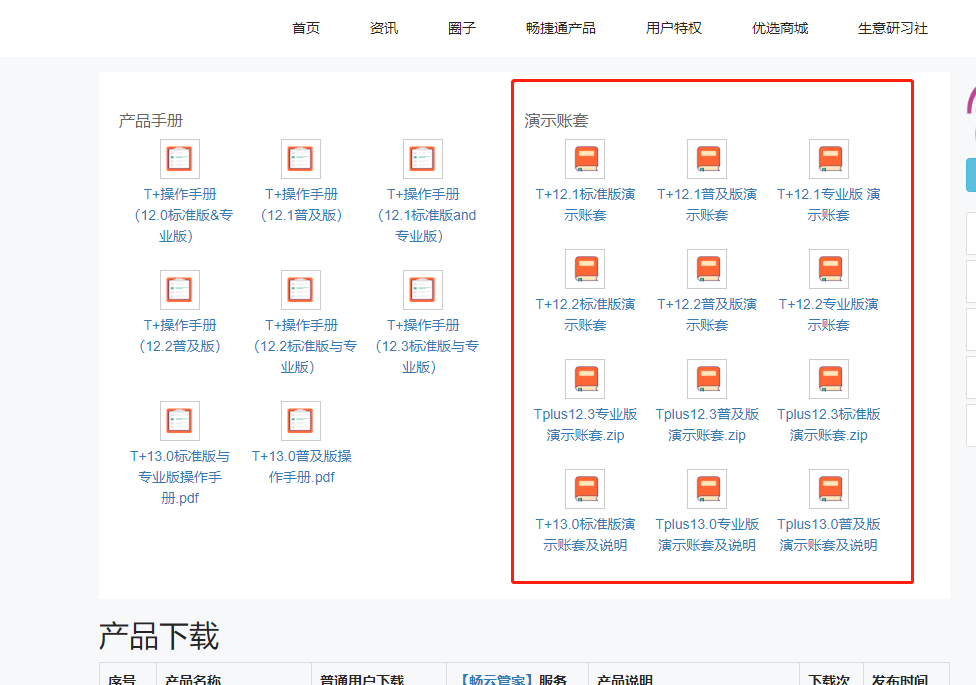Open the 首页 navigation item
Screen dimensions: 976x685
306,28
